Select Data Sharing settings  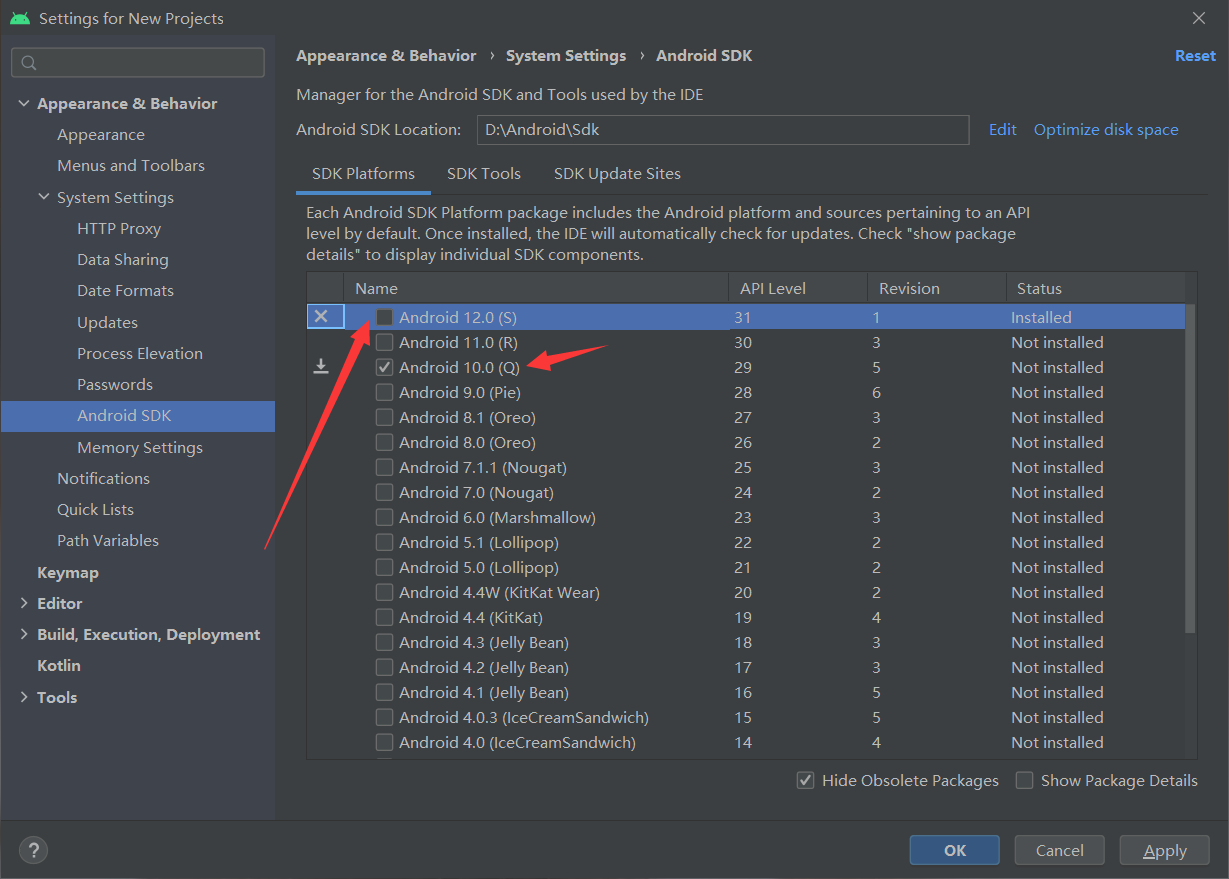pos(123,259)
